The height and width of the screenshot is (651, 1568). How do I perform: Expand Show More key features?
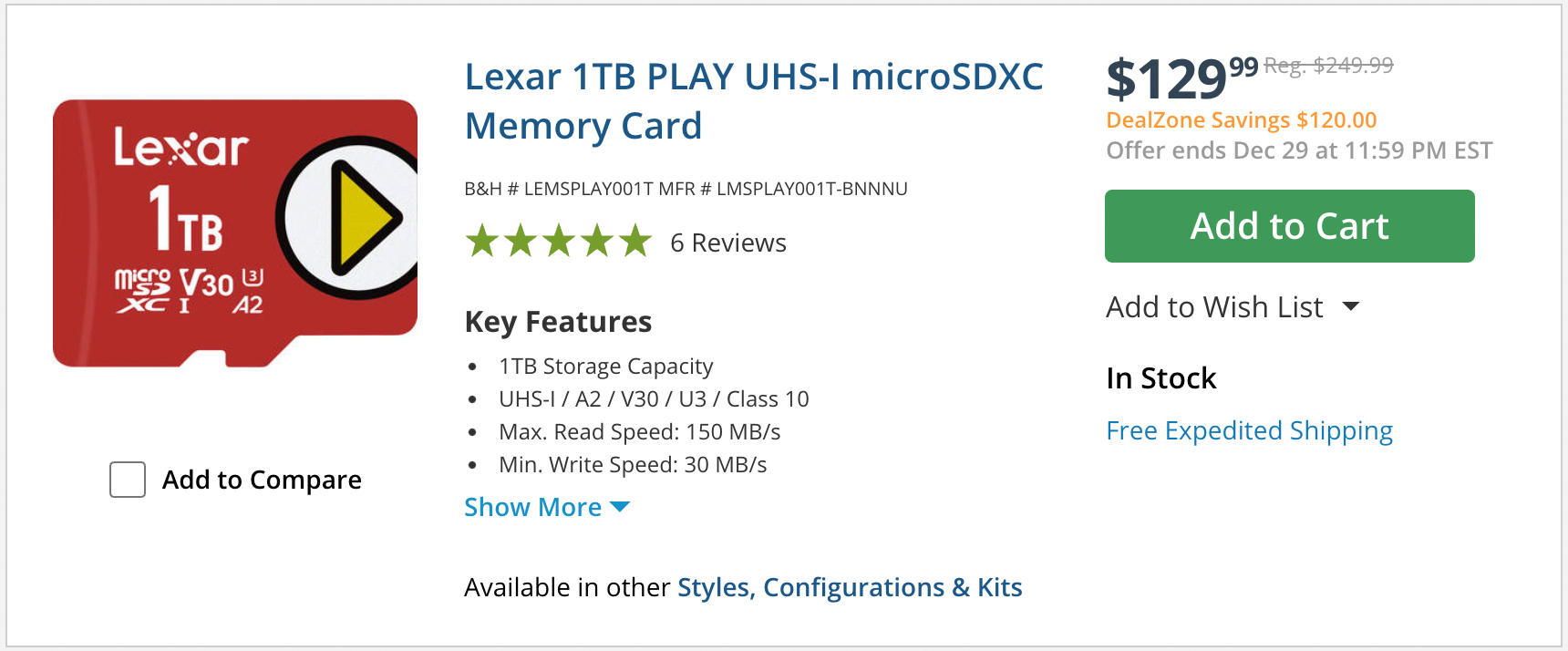[x=533, y=507]
